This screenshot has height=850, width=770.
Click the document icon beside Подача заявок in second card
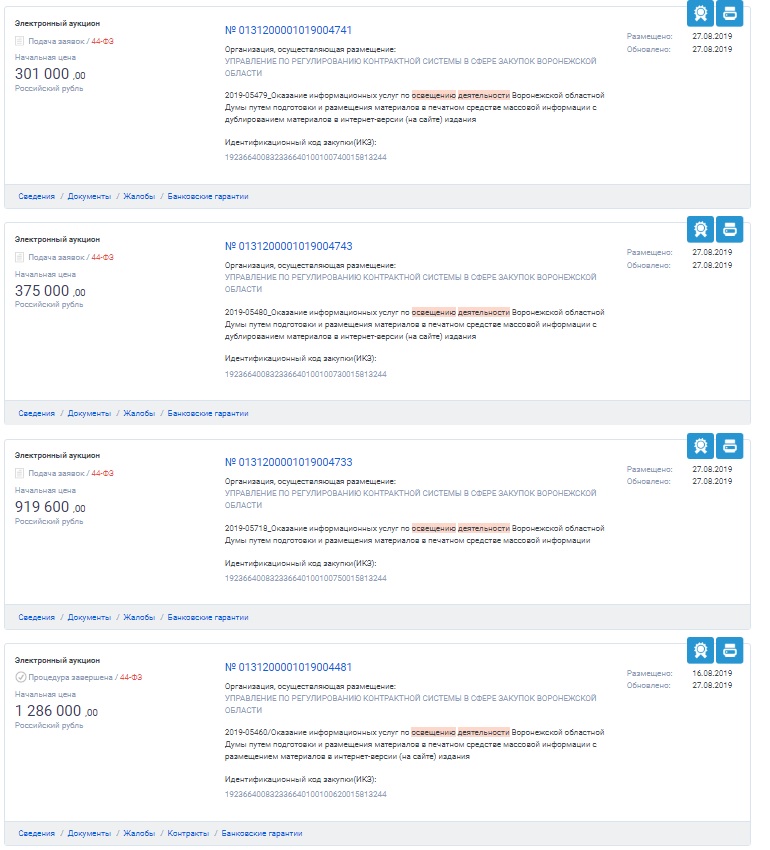click(20, 257)
